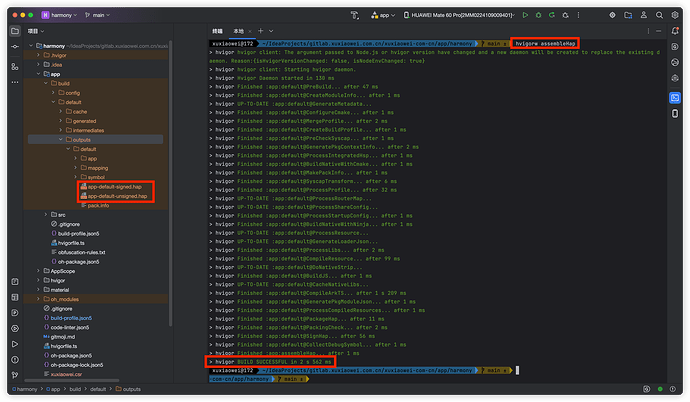Image resolution: width=690 pixels, height=402 pixels.
Task: Open Search Everywhere magnifier
Action: pos(659,15)
